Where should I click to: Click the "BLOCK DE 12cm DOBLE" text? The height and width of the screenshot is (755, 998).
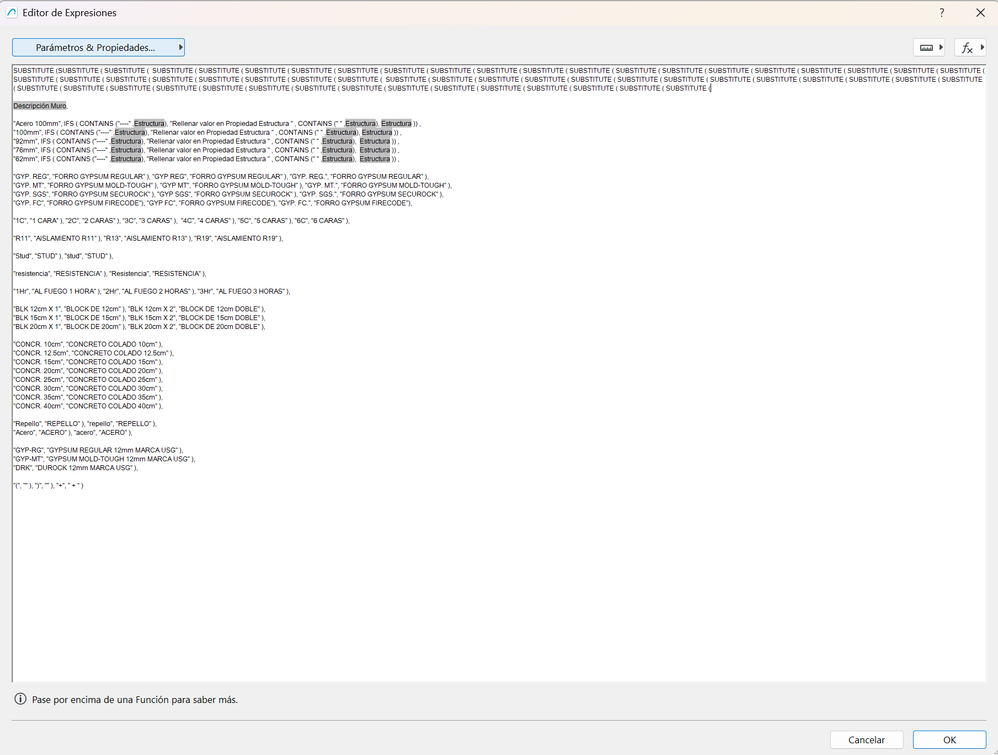219,309
